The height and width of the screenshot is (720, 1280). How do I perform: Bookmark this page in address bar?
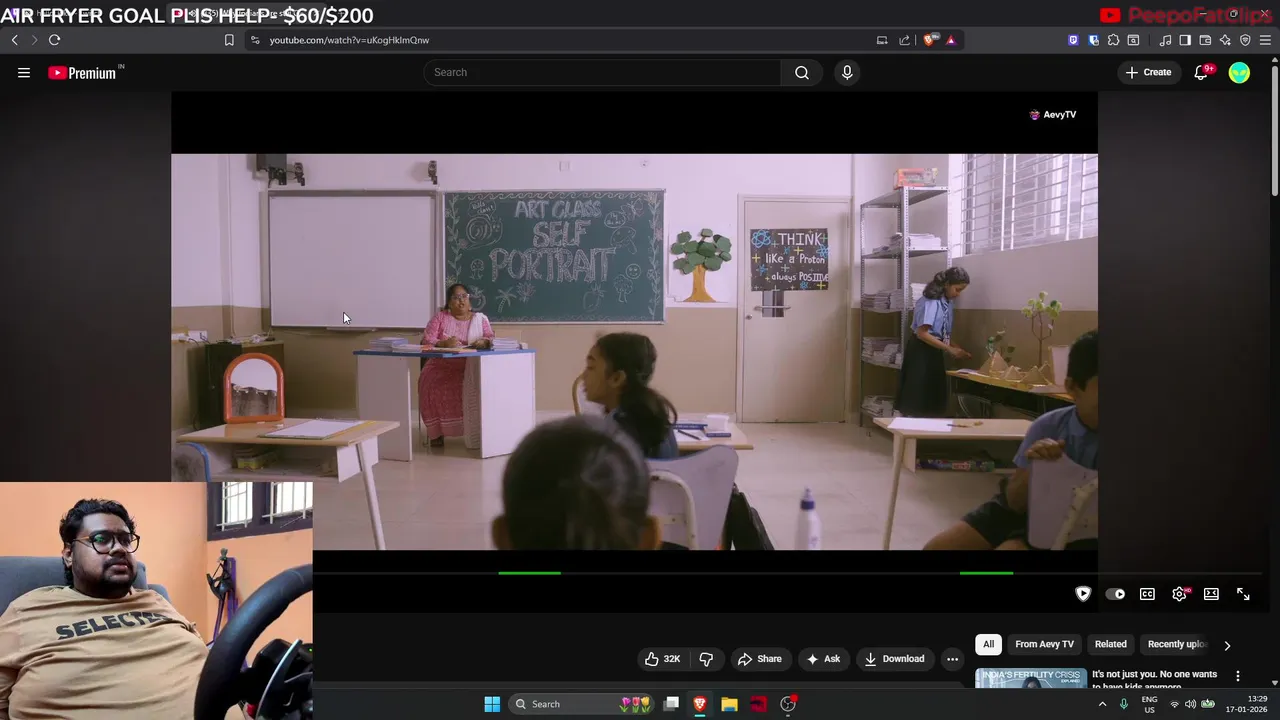[x=229, y=40]
